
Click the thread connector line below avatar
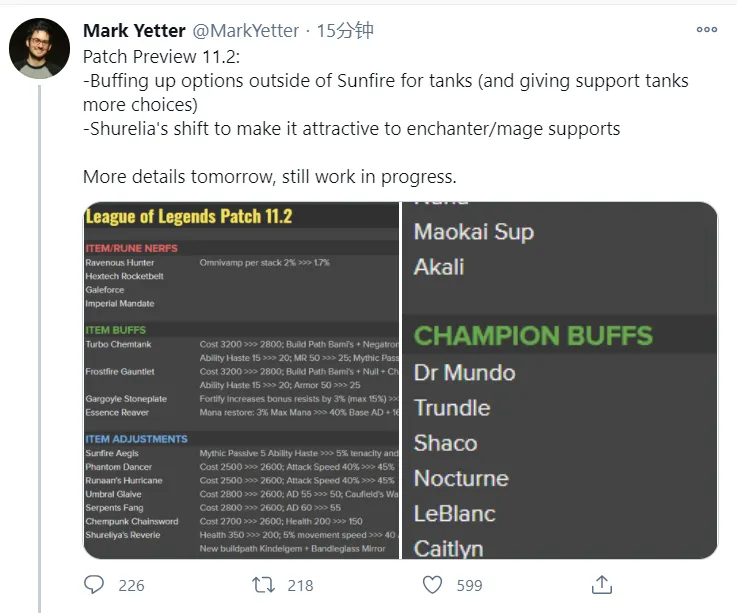pyautogui.click(x=40, y=348)
